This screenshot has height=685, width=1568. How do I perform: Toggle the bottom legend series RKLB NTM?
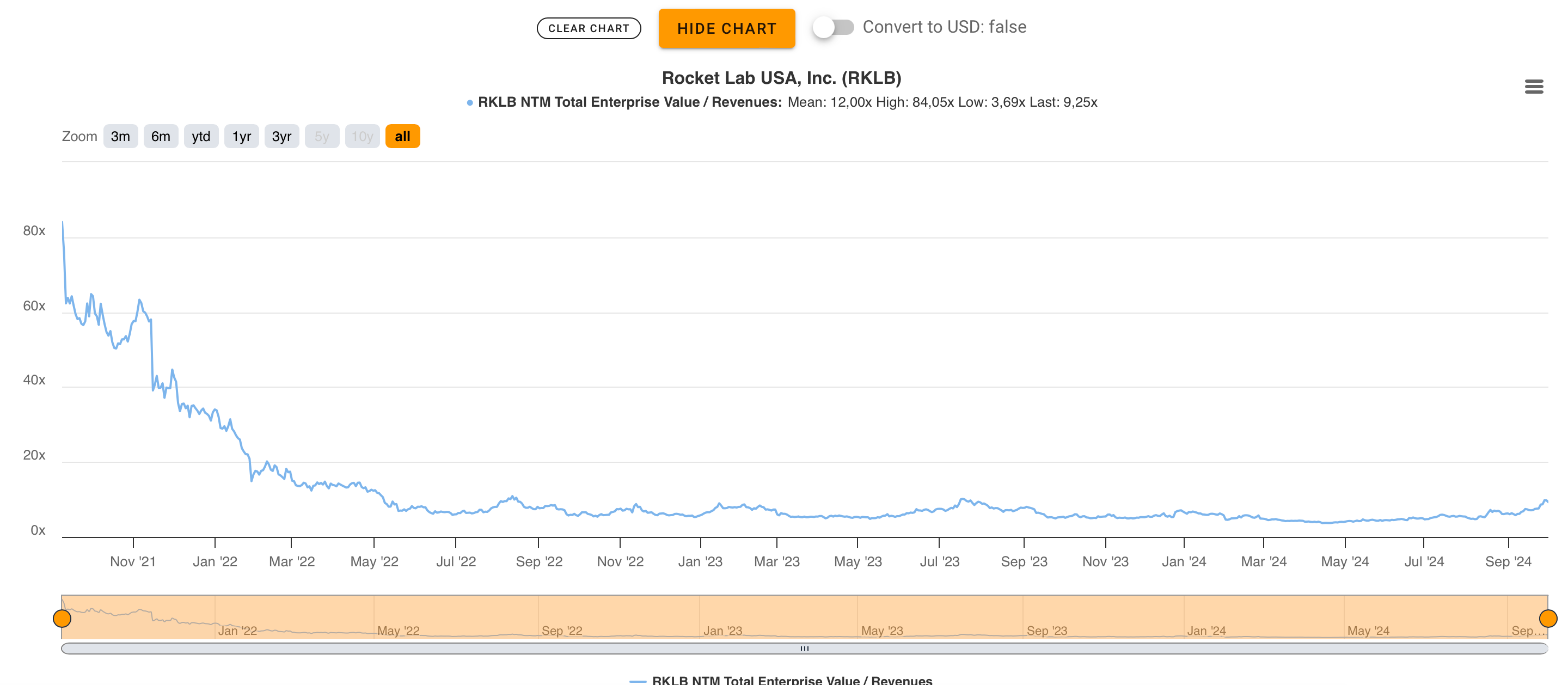781,680
